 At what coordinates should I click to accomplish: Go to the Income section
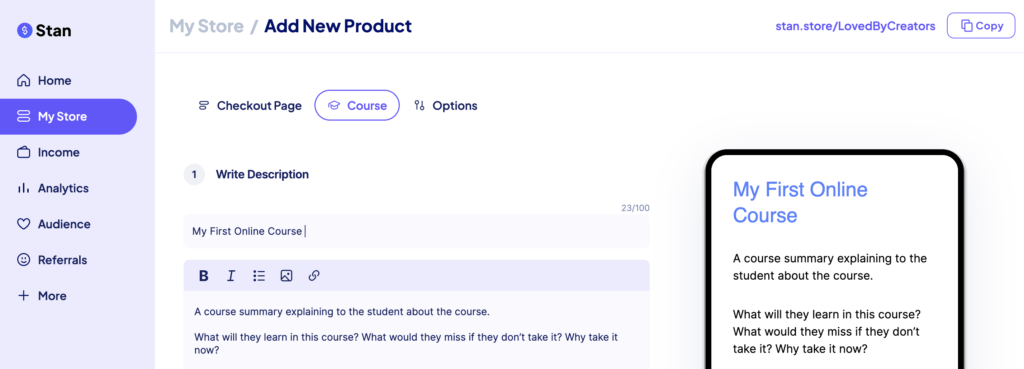coord(48,153)
